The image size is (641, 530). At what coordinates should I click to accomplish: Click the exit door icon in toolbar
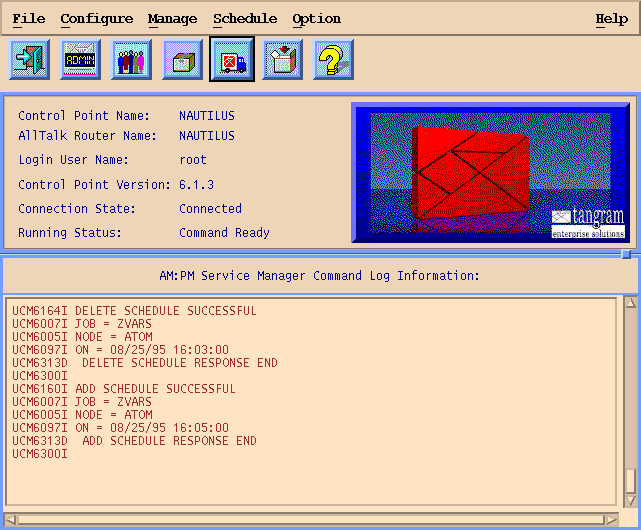(29, 60)
